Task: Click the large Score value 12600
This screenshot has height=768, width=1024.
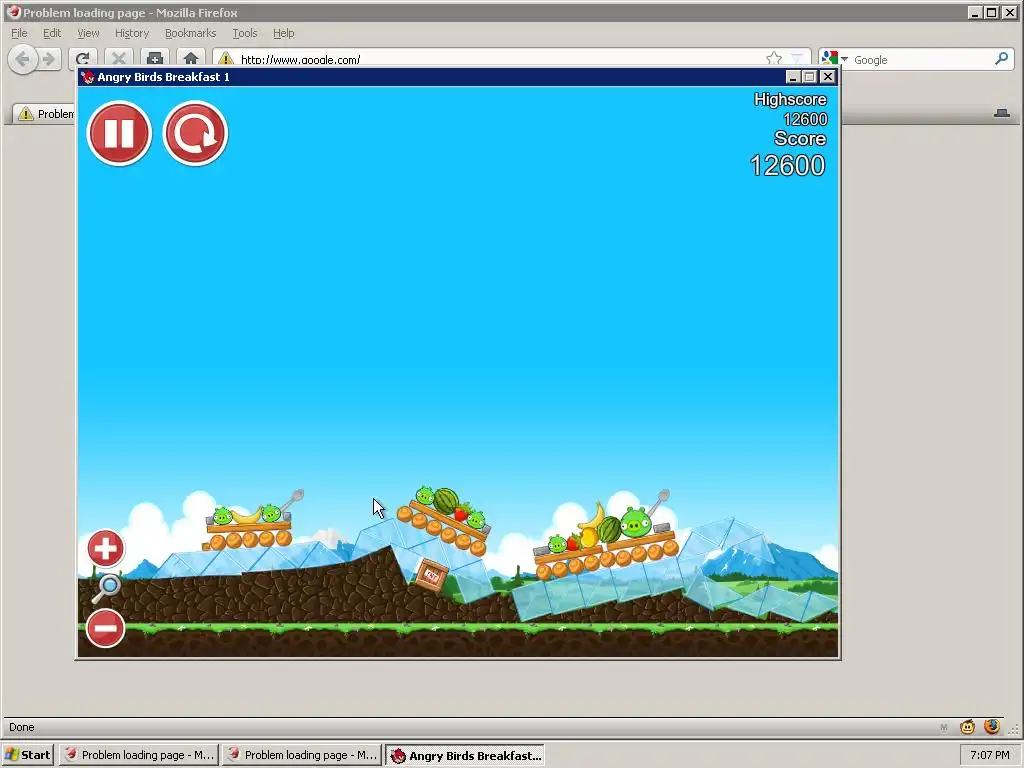Action: tap(788, 166)
